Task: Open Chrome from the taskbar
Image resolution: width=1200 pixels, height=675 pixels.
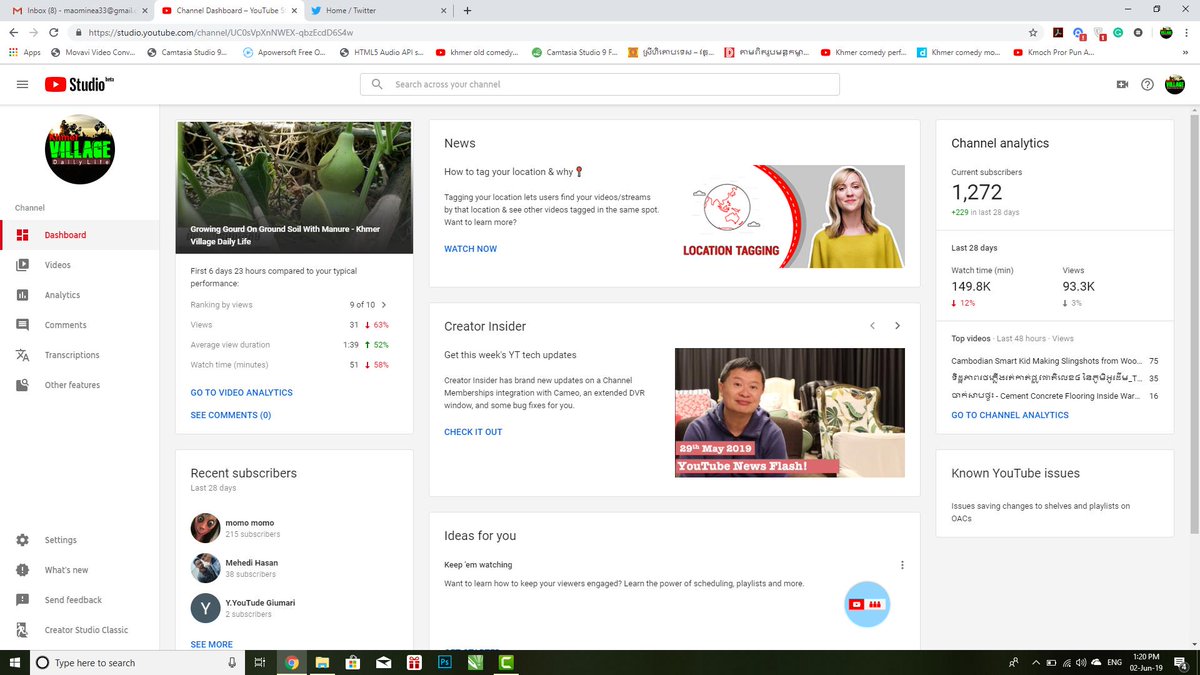Action: 291,662
